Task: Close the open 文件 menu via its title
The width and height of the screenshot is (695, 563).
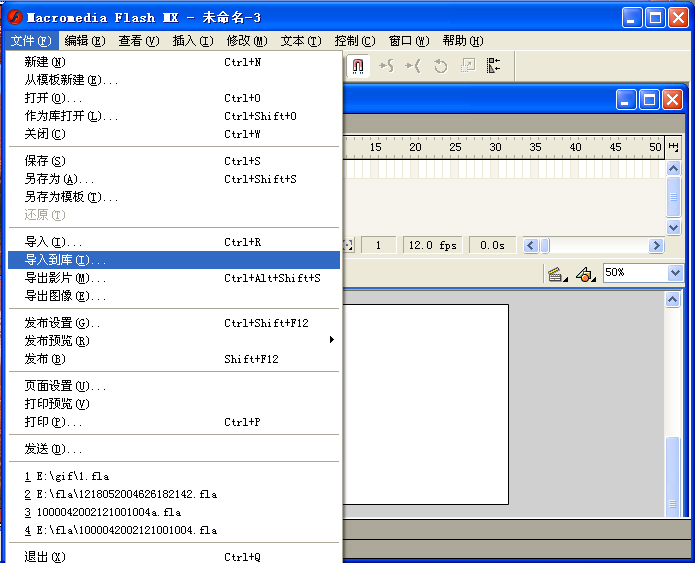Action: (31, 41)
